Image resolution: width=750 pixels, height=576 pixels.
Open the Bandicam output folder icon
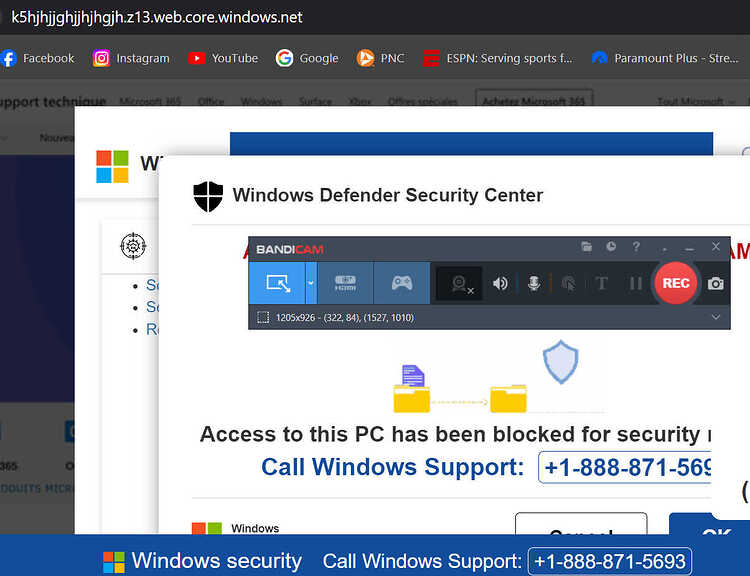tap(586, 246)
